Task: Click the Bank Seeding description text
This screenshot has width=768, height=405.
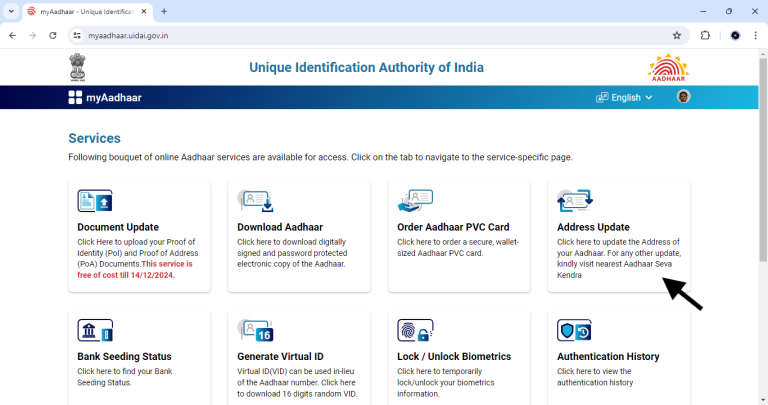Action: coord(125,377)
